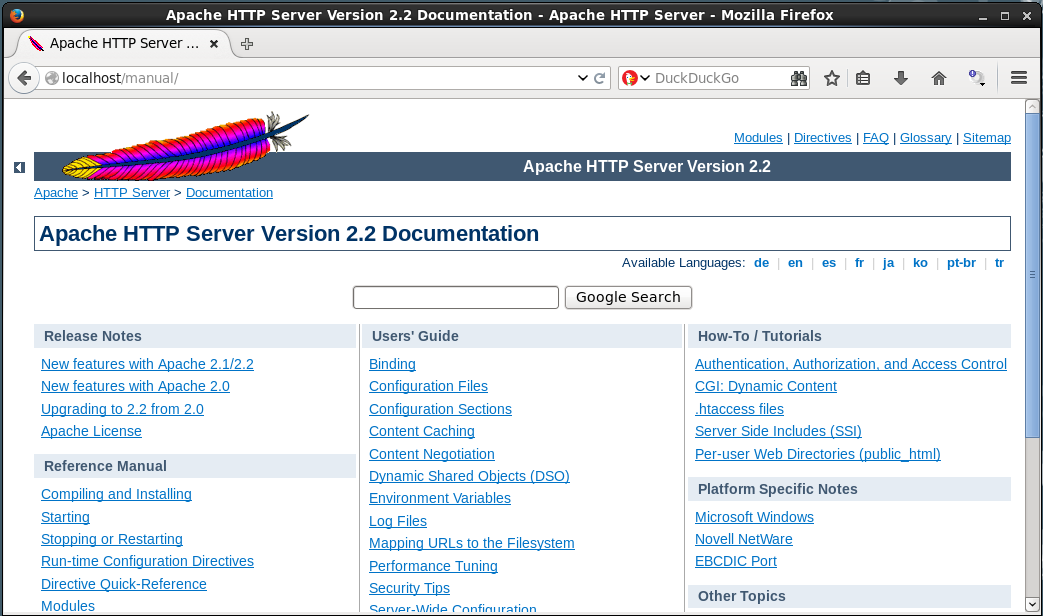The height and width of the screenshot is (616, 1043).
Task: Open the chat status icon dropdown
Action: (x=976, y=78)
